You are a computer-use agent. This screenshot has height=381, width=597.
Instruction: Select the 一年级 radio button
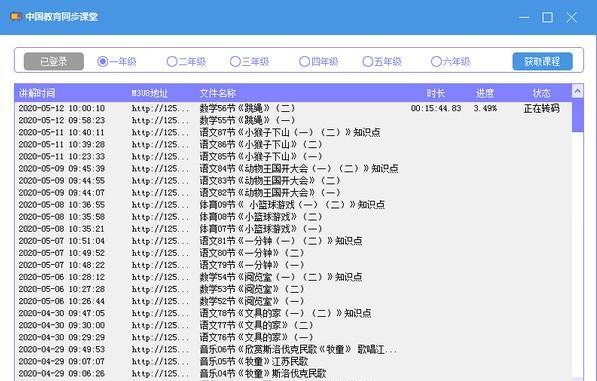click(x=117, y=61)
